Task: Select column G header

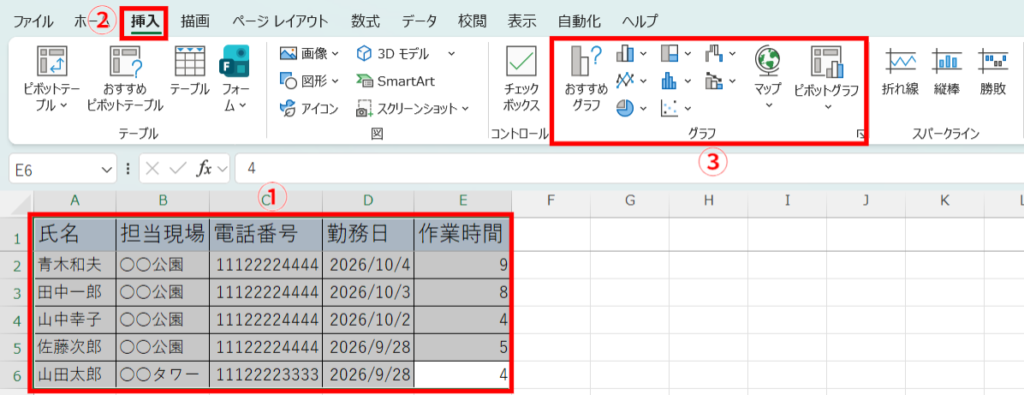Action: 630,200
